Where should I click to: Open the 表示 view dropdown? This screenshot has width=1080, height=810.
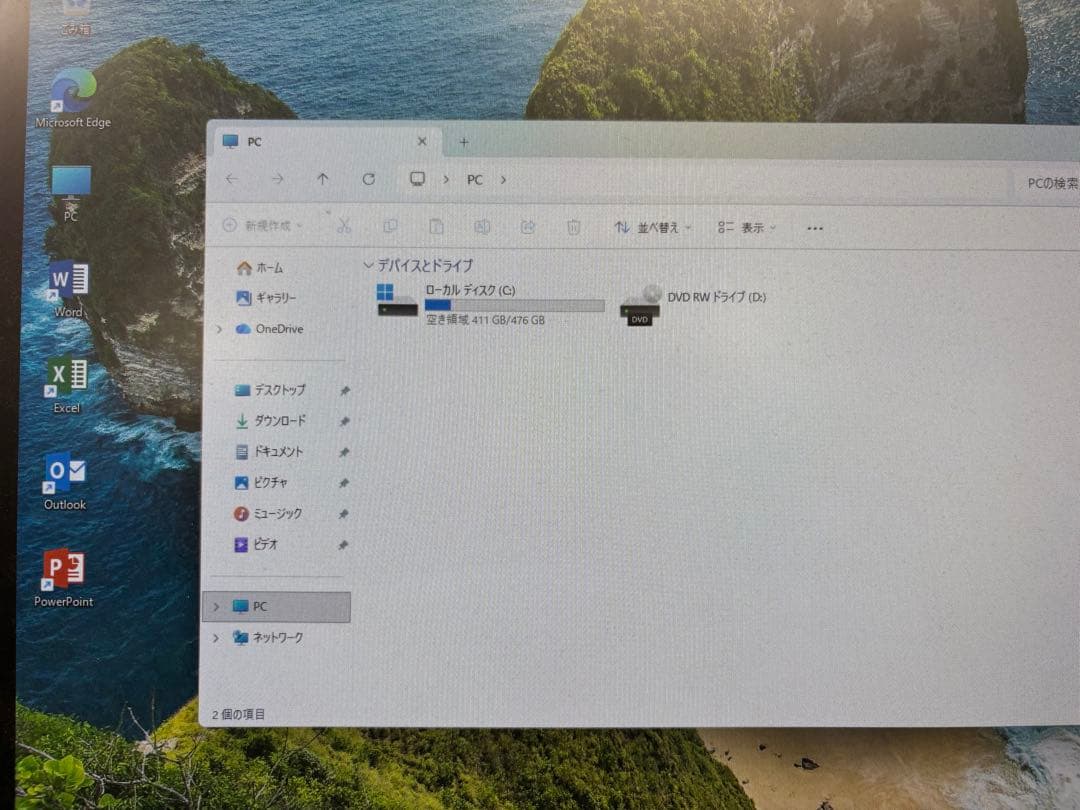pyautogui.click(x=748, y=227)
